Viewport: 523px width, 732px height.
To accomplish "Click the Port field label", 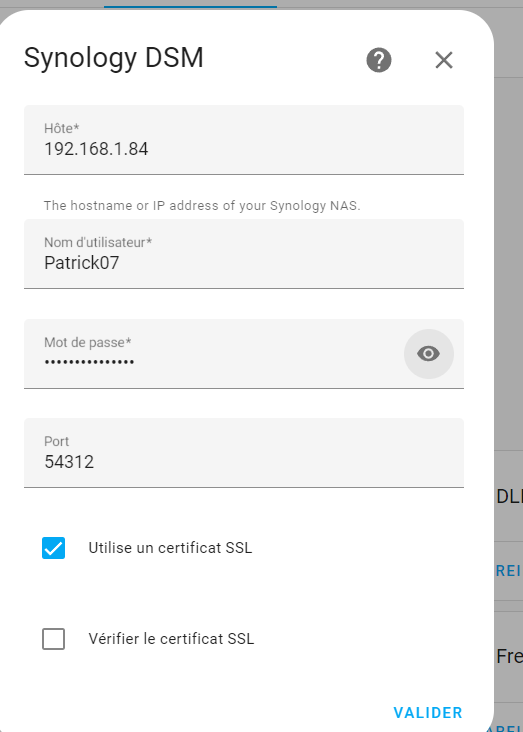I will 57,442.
